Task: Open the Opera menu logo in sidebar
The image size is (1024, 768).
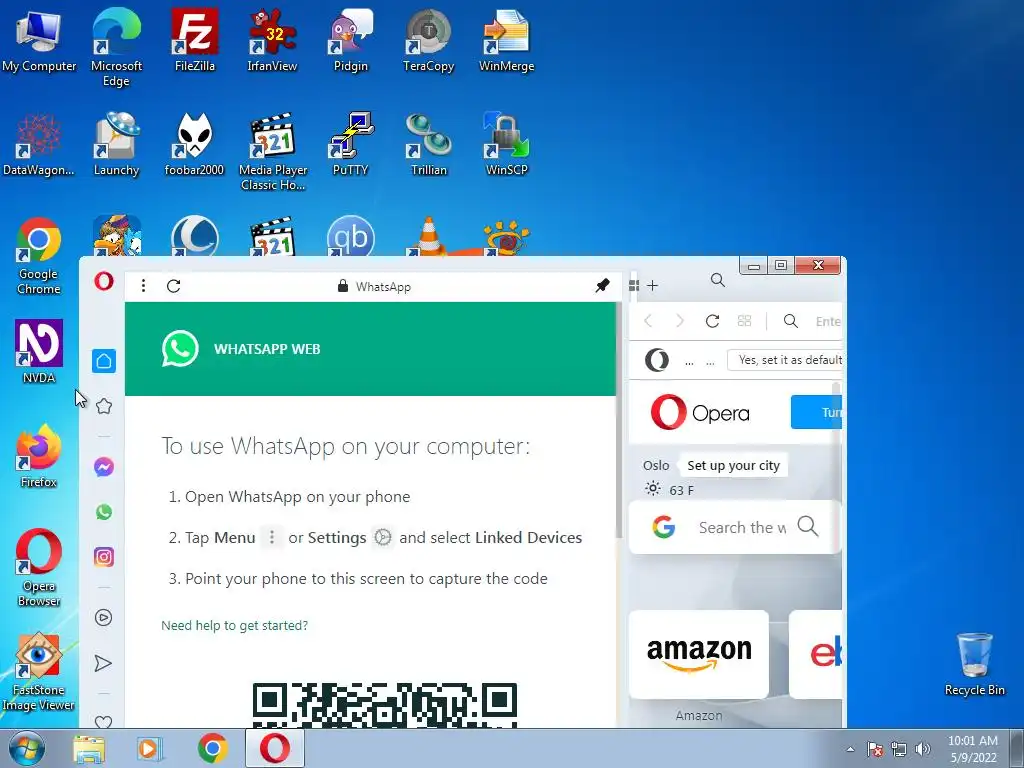Action: pos(104,281)
